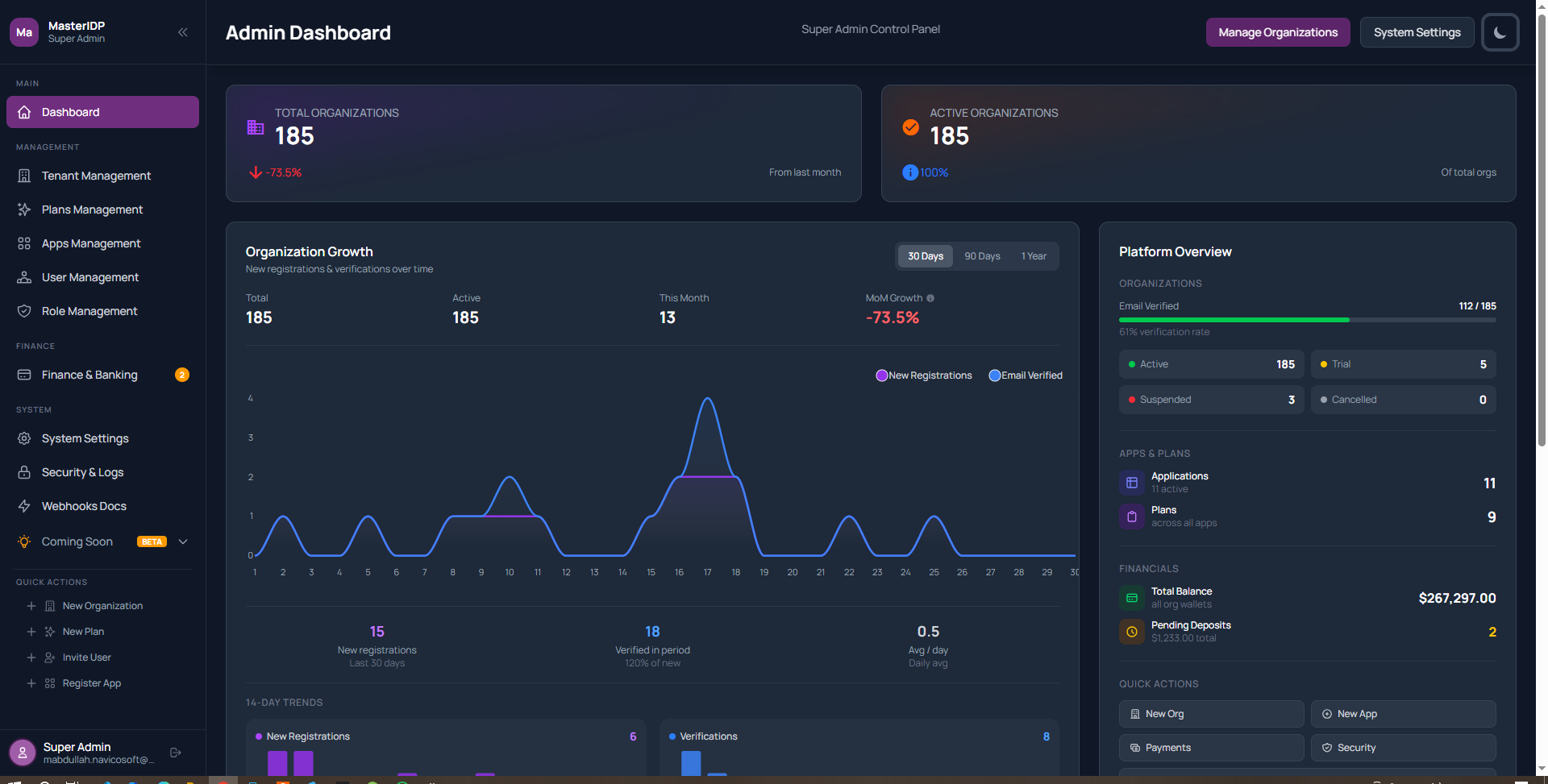1548x784 pixels.
Task: Switch chart range to 90 Days
Action: tap(982, 256)
